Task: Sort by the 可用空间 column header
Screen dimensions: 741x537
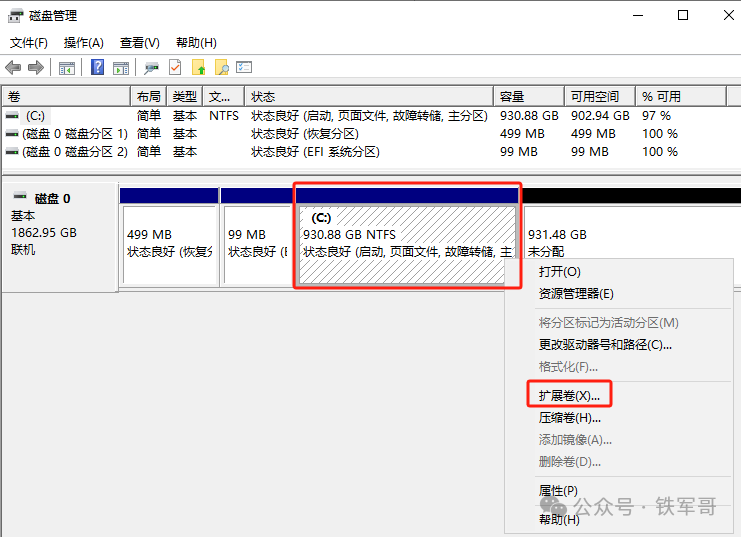Action: click(599, 97)
